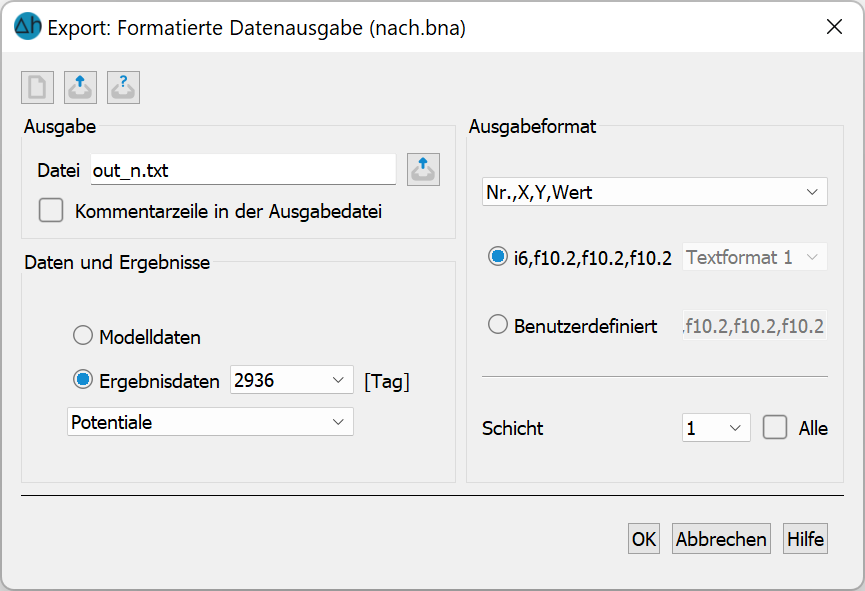Expand the Schicht number dropdown

(716, 428)
